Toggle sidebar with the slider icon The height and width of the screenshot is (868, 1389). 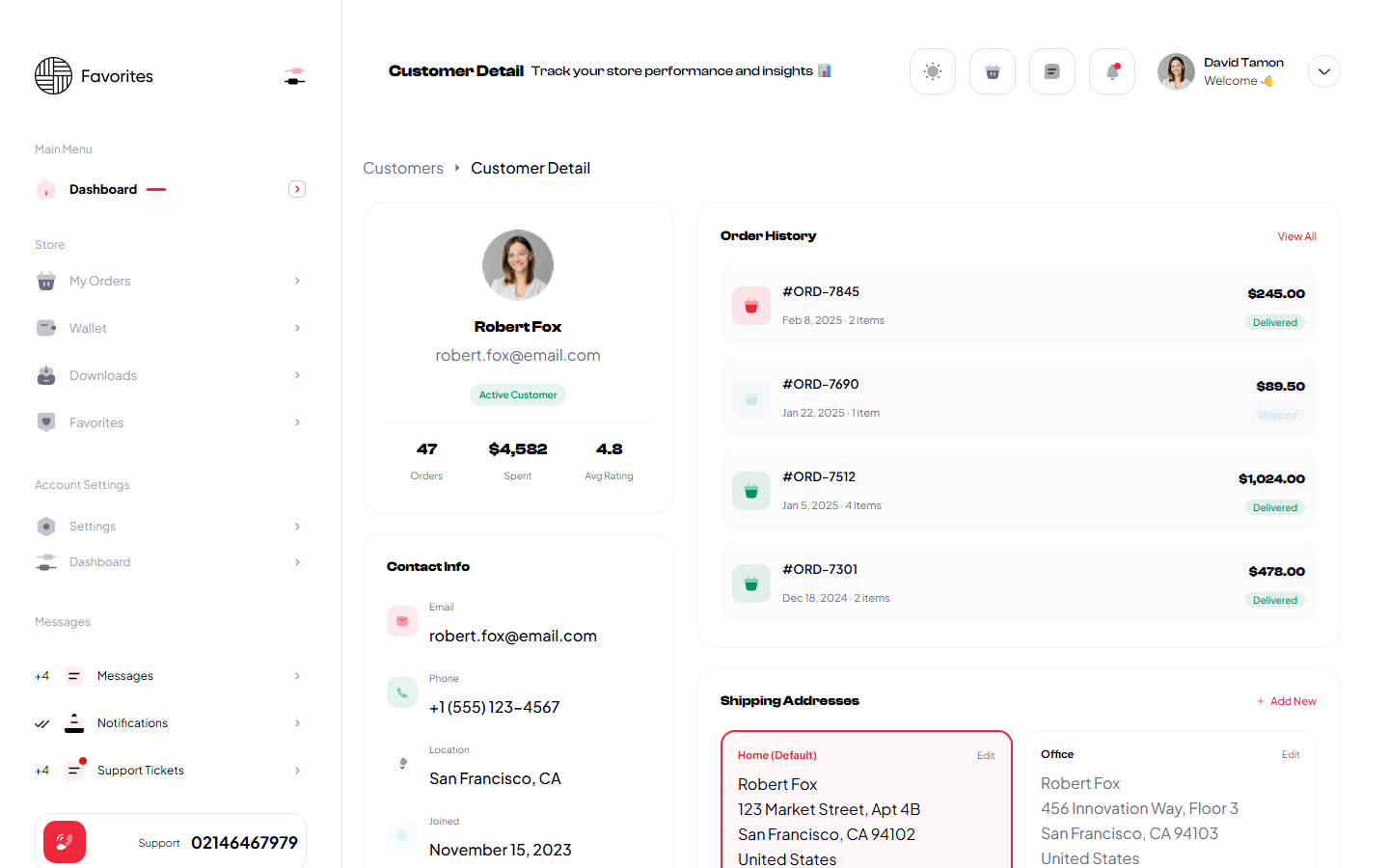click(x=295, y=76)
